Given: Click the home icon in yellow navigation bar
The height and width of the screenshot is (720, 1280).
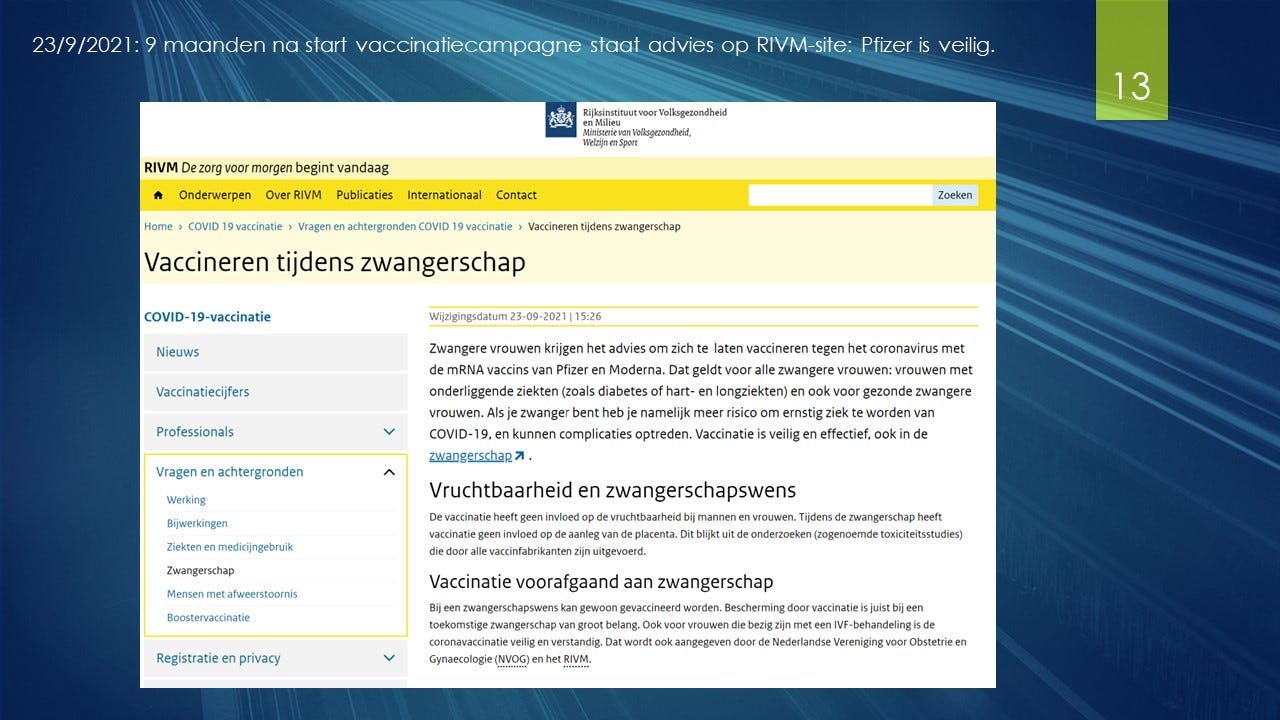Looking at the screenshot, I should pos(158,195).
